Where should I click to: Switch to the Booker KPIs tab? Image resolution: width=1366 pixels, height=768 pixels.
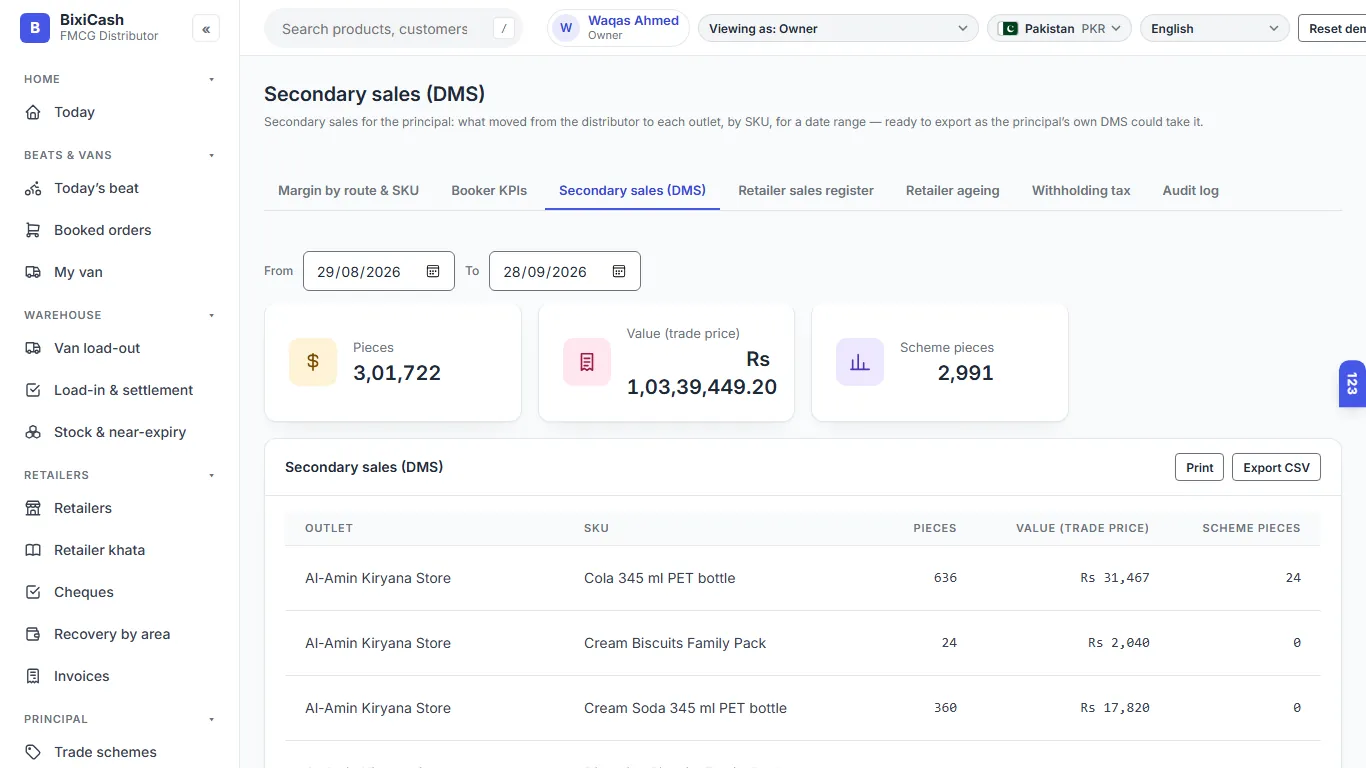[489, 190]
